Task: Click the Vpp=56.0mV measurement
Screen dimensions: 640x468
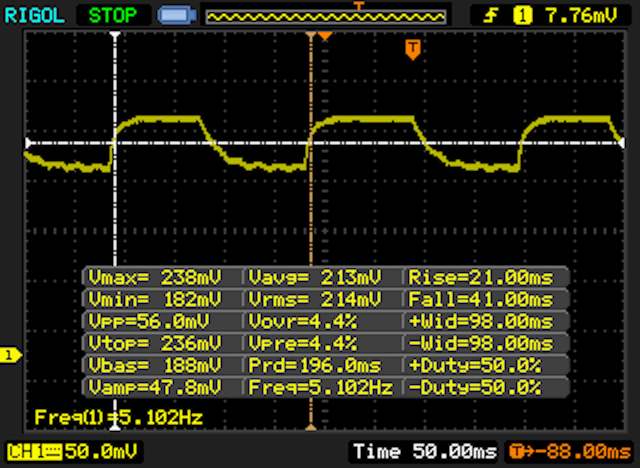Action: click(149, 322)
